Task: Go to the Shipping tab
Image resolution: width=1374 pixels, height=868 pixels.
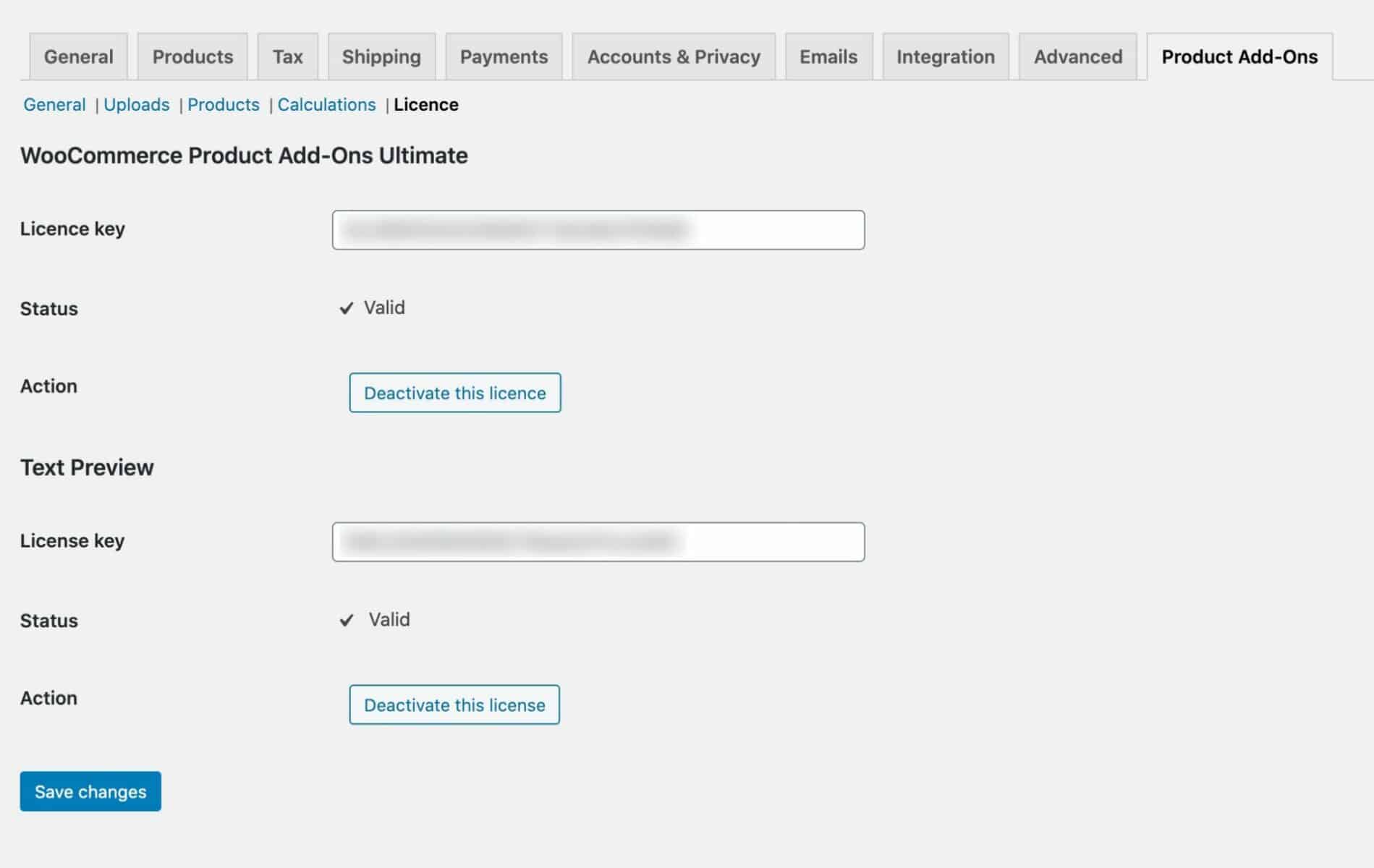Action: click(x=381, y=56)
